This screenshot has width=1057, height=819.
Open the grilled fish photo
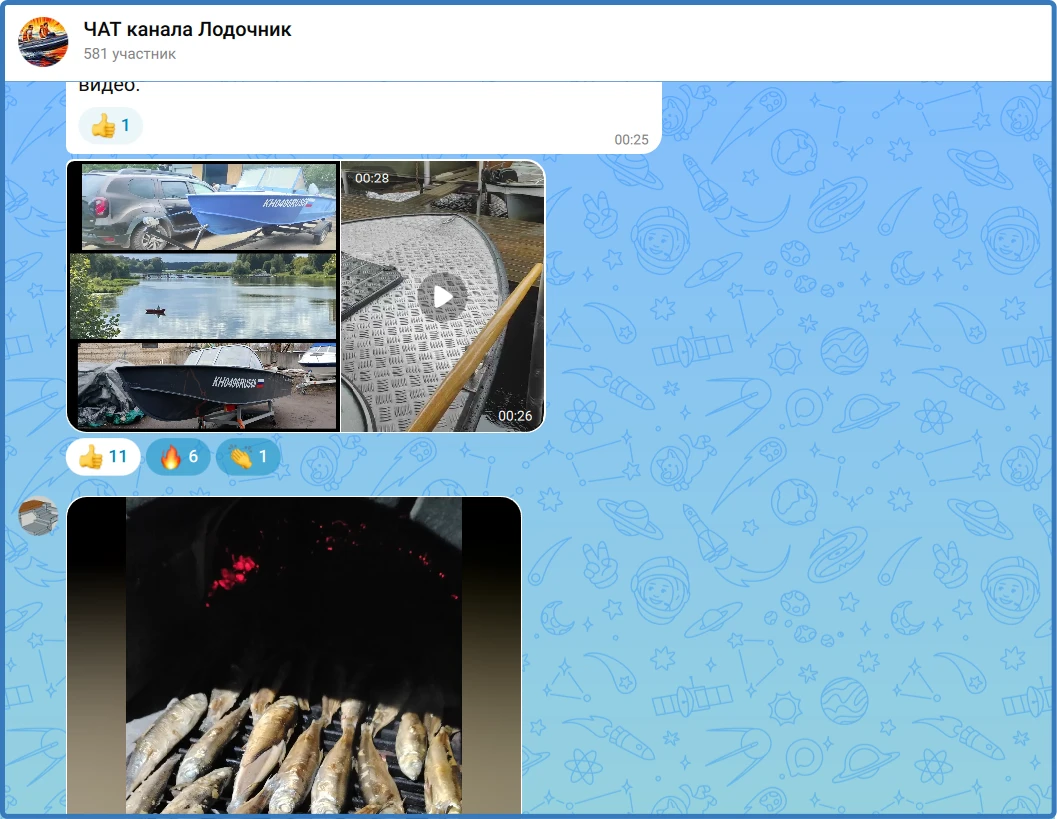click(294, 655)
